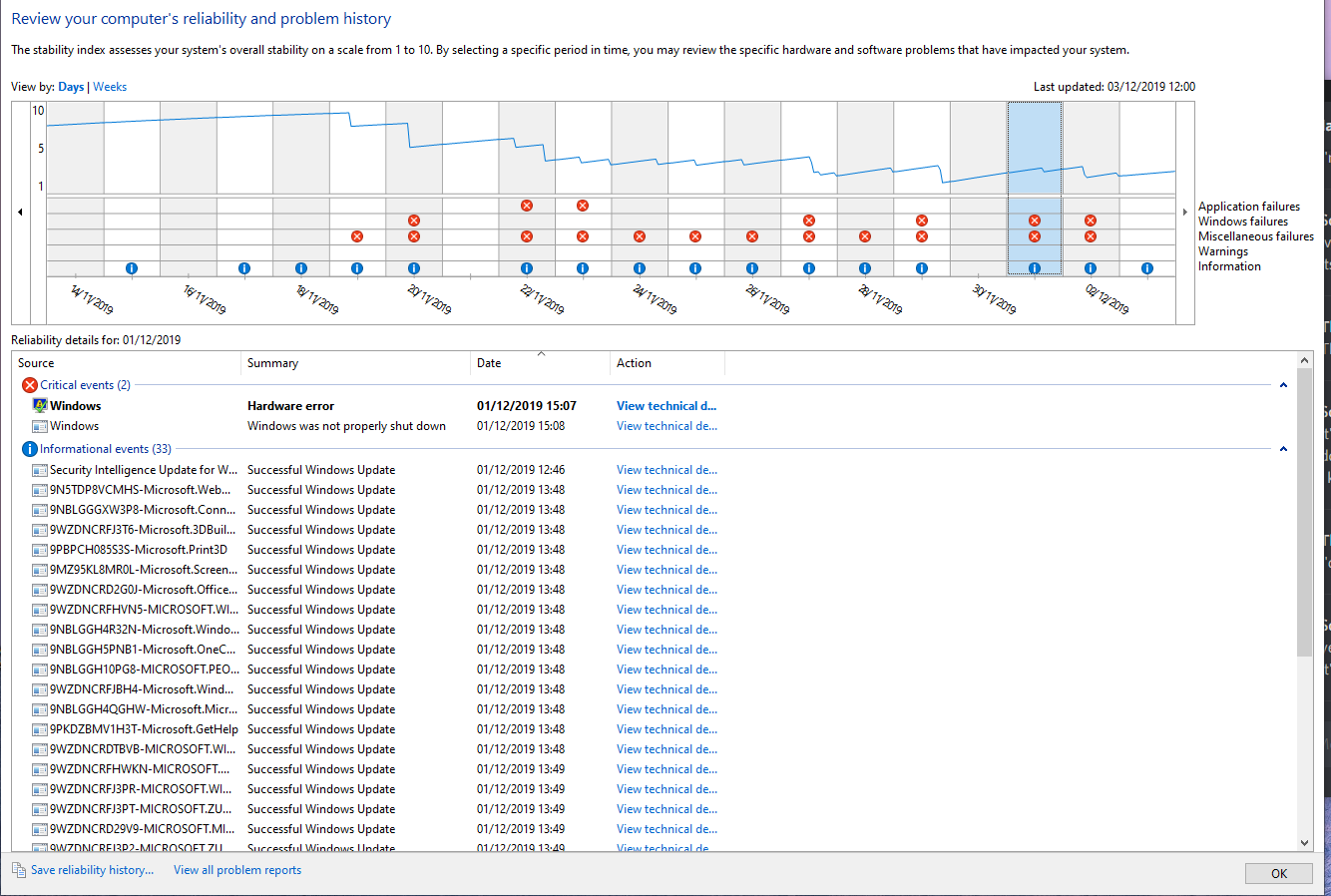This screenshot has height=896, width=1331.
Task: Select Windows failure icon on 29/11/2019
Action: click(922, 221)
